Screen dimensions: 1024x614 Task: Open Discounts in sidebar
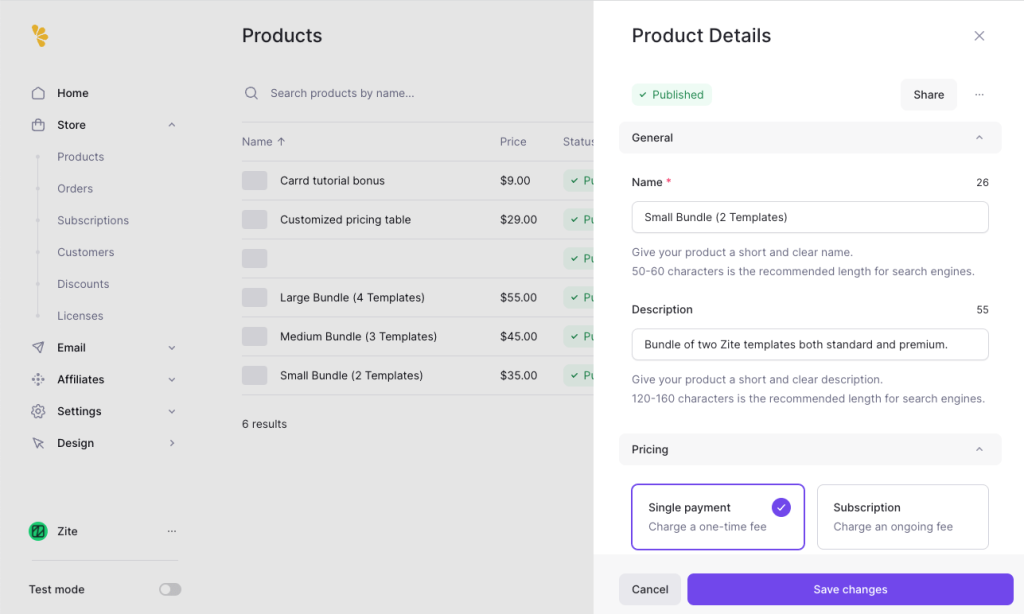tap(83, 284)
